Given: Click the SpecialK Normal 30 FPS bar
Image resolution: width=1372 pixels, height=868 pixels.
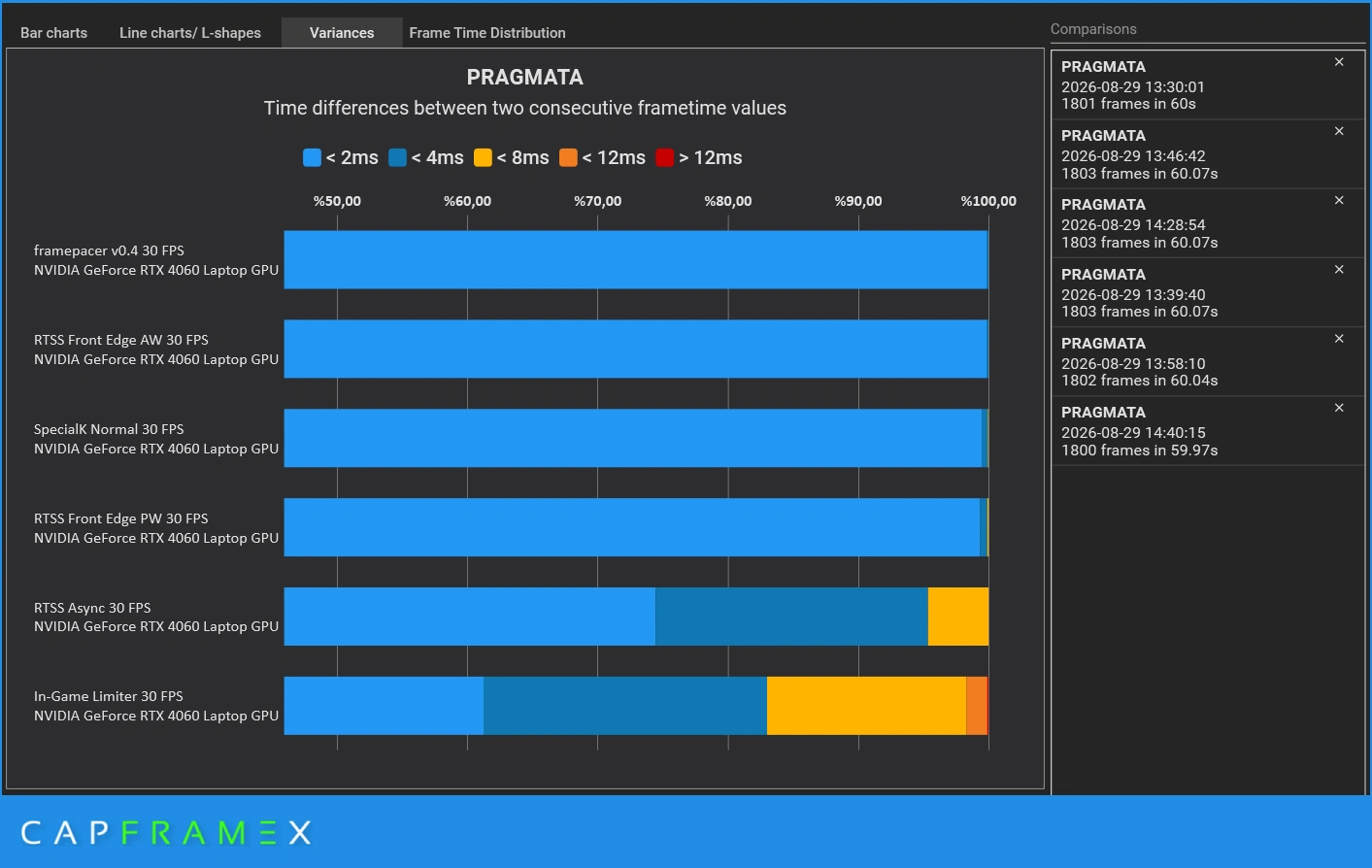Looking at the screenshot, I should pos(636,438).
